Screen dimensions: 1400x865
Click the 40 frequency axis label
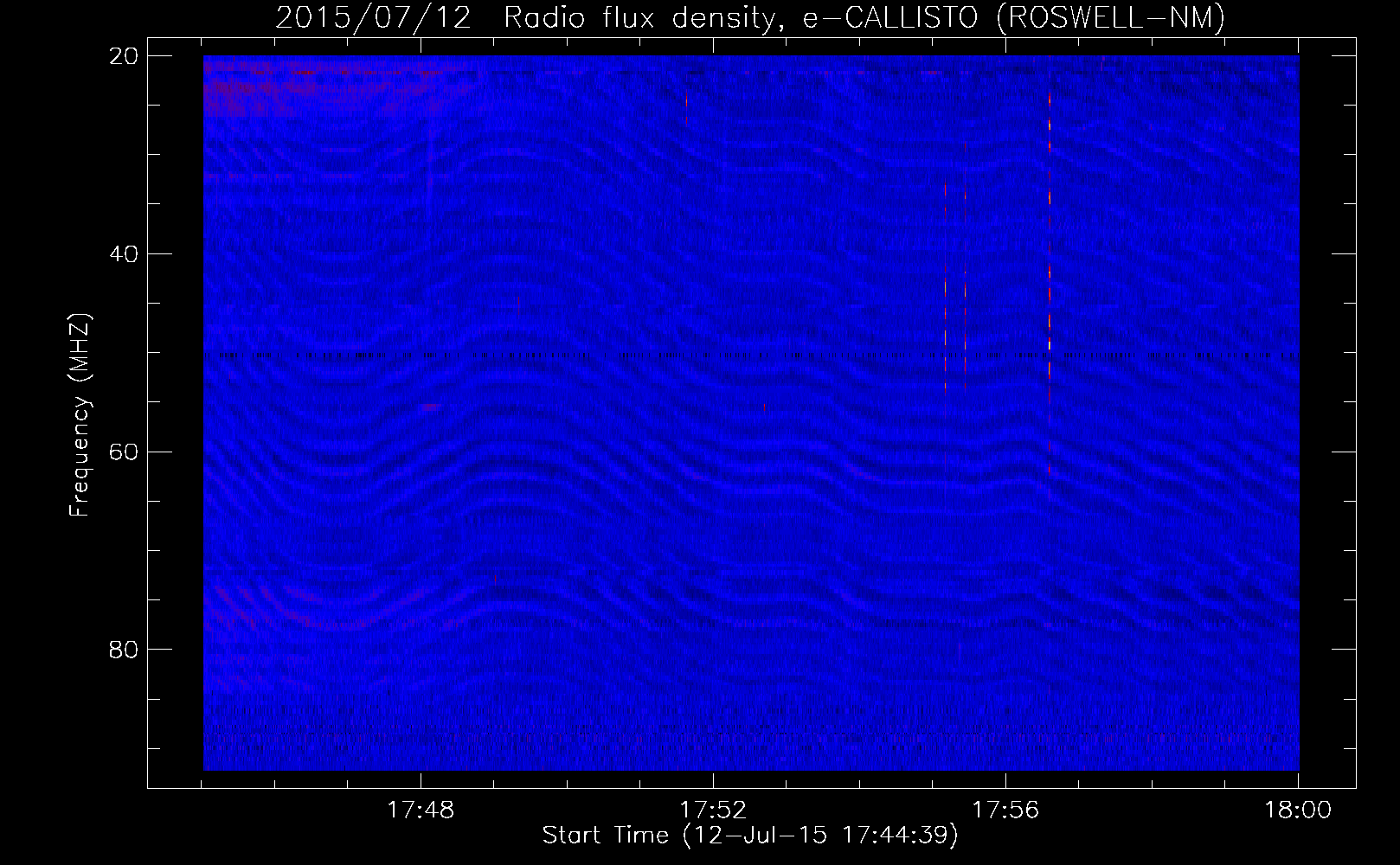124,254
